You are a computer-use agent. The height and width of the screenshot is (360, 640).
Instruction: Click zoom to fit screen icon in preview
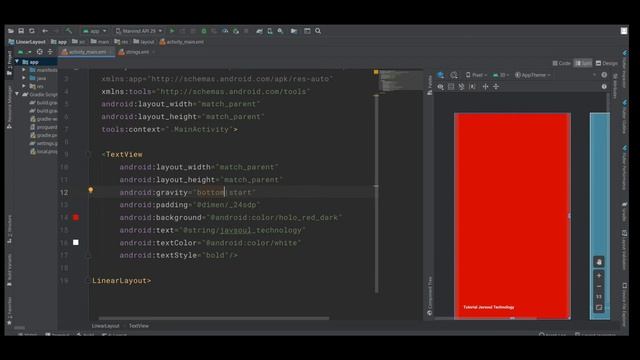(599, 307)
